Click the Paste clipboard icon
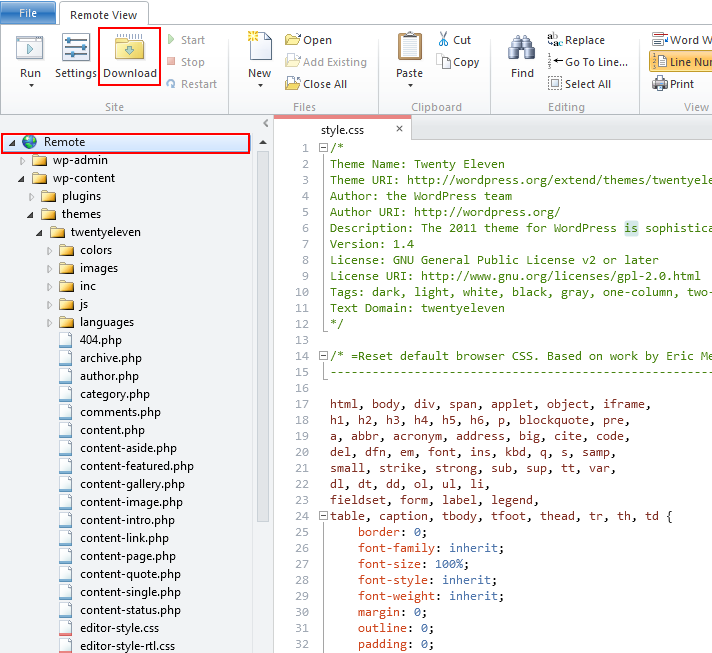The width and height of the screenshot is (712, 653). tap(410, 46)
